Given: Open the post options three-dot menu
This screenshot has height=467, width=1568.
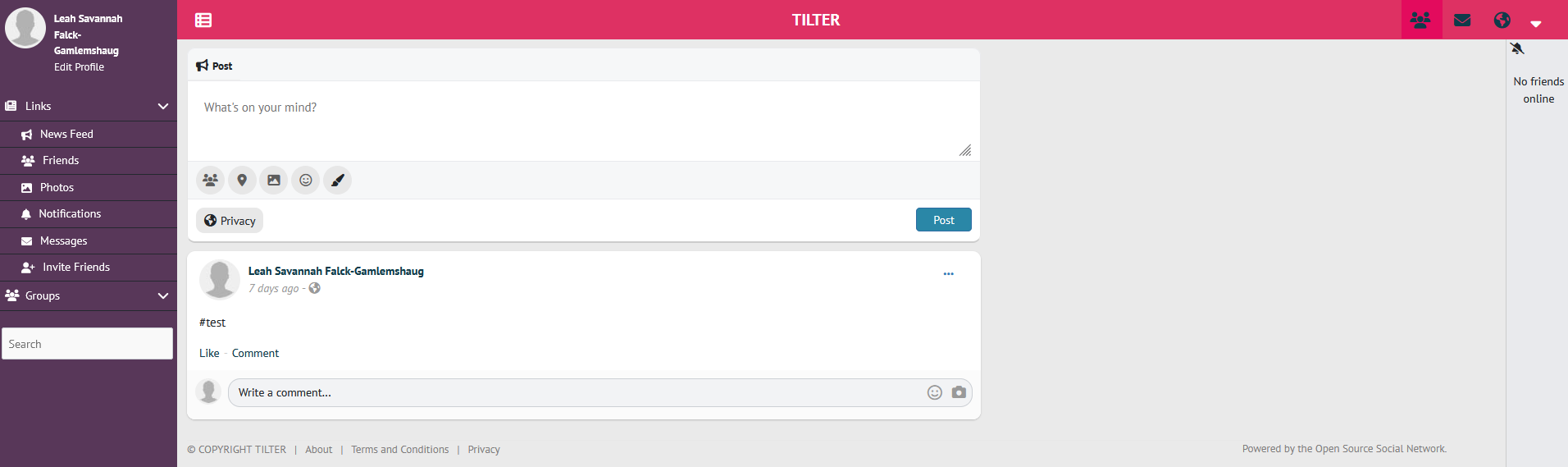Looking at the screenshot, I should [948, 274].
